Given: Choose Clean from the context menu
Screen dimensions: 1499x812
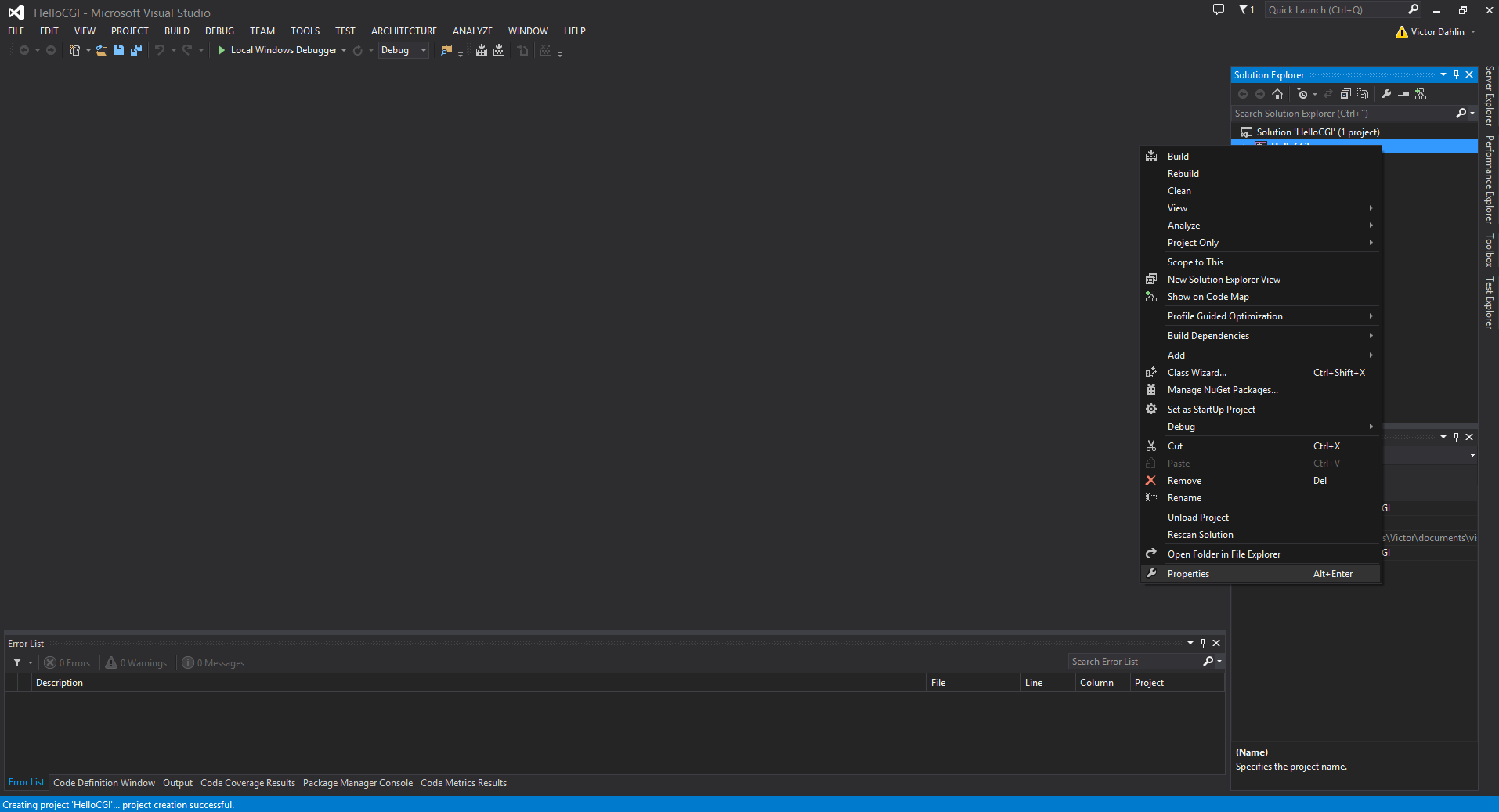Looking at the screenshot, I should (1260, 191).
